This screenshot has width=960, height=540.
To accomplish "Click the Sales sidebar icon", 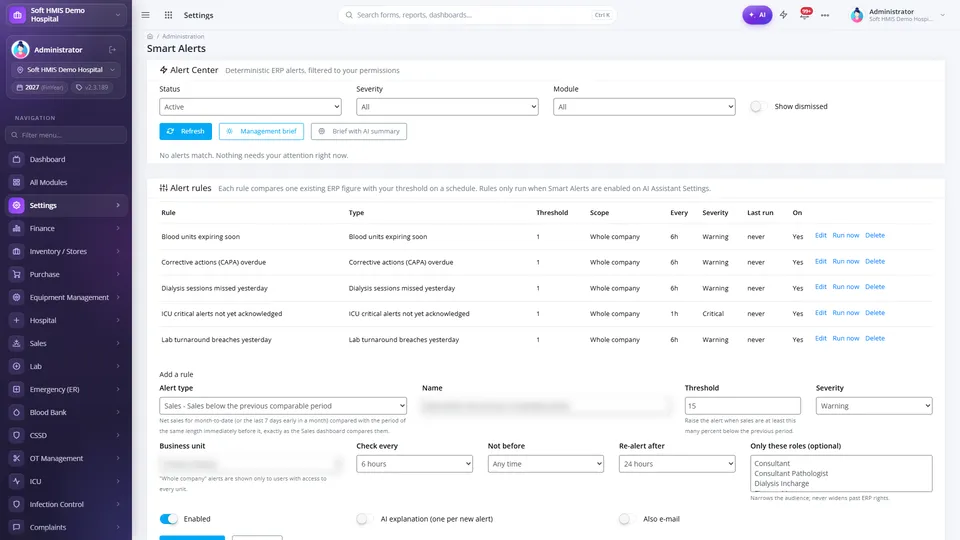I will coord(17,343).
